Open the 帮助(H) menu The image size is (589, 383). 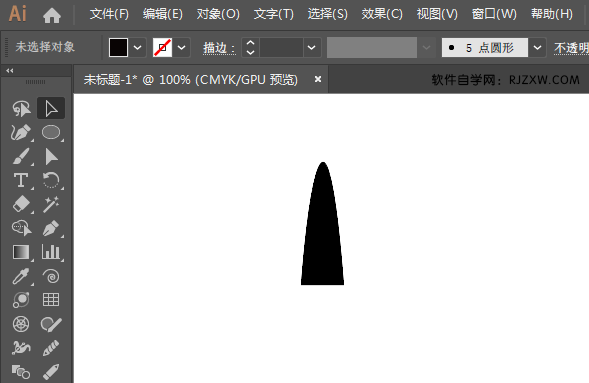pyautogui.click(x=552, y=14)
